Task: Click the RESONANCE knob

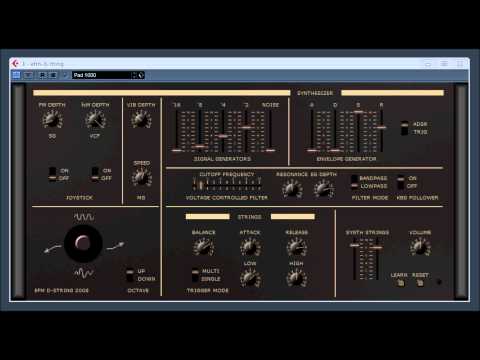Action: point(292,189)
